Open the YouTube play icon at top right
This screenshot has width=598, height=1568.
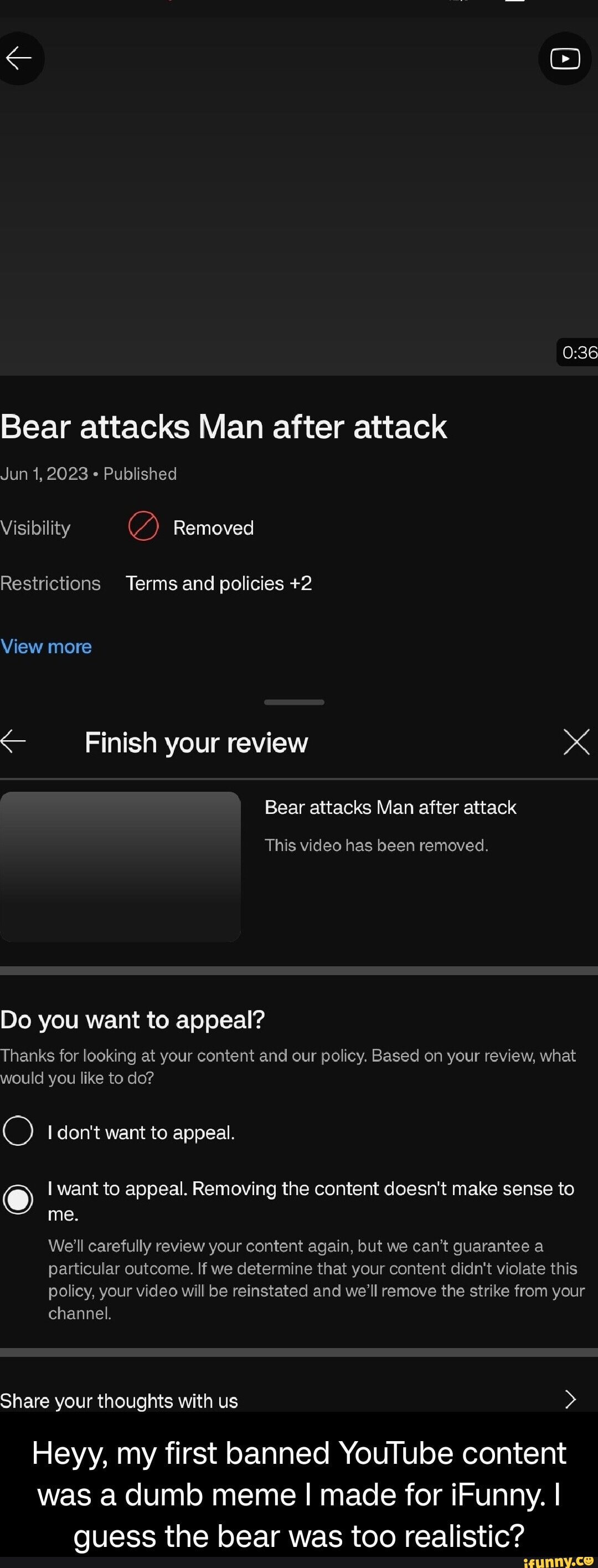565,58
